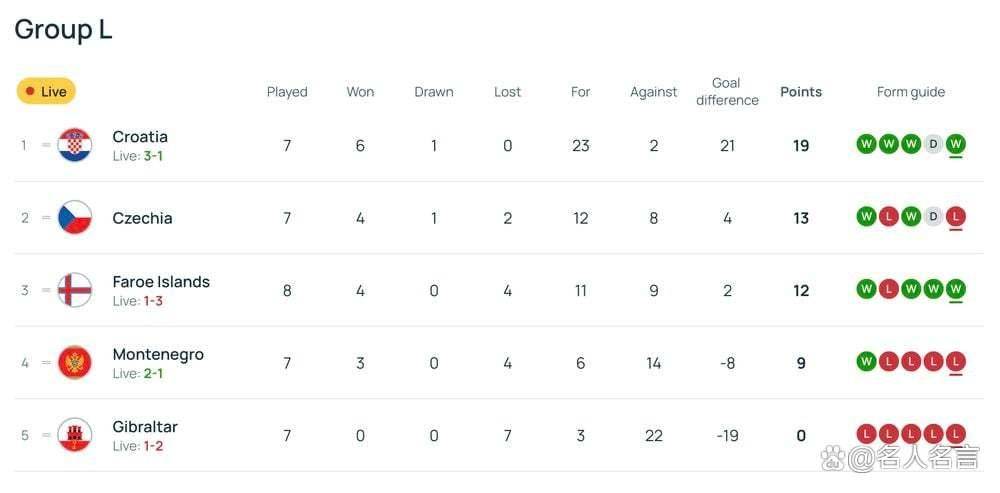
Task: Click the Group L heading
Action: click(x=63, y=30)
